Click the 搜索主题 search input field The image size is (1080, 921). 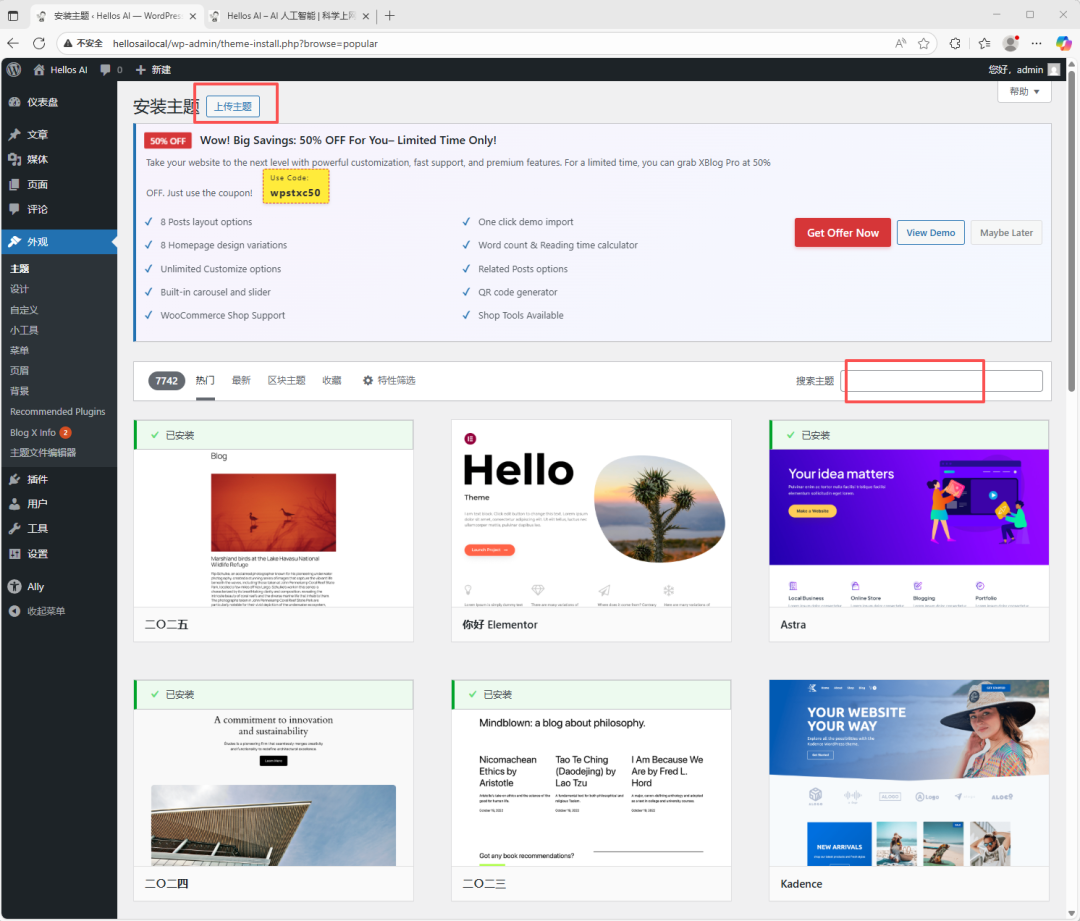942,381
